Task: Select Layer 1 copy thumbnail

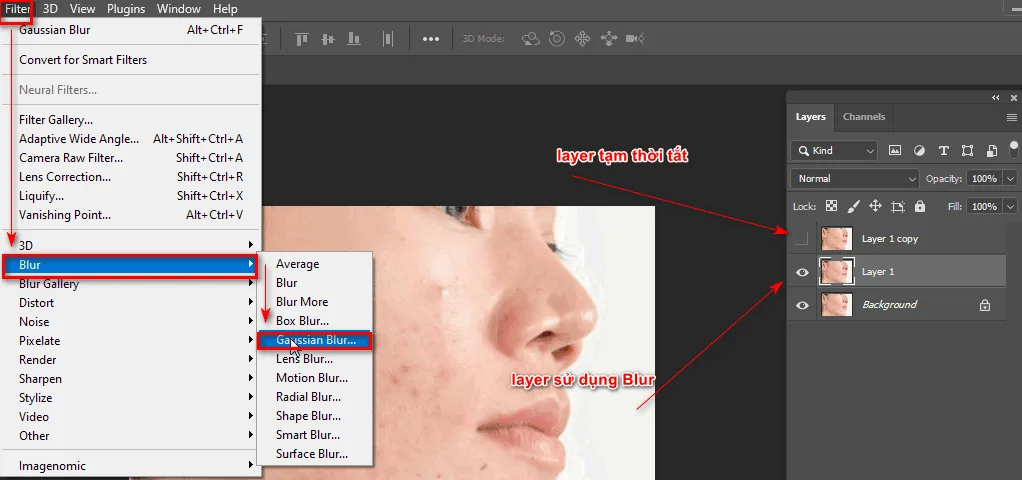Action: 836,239
